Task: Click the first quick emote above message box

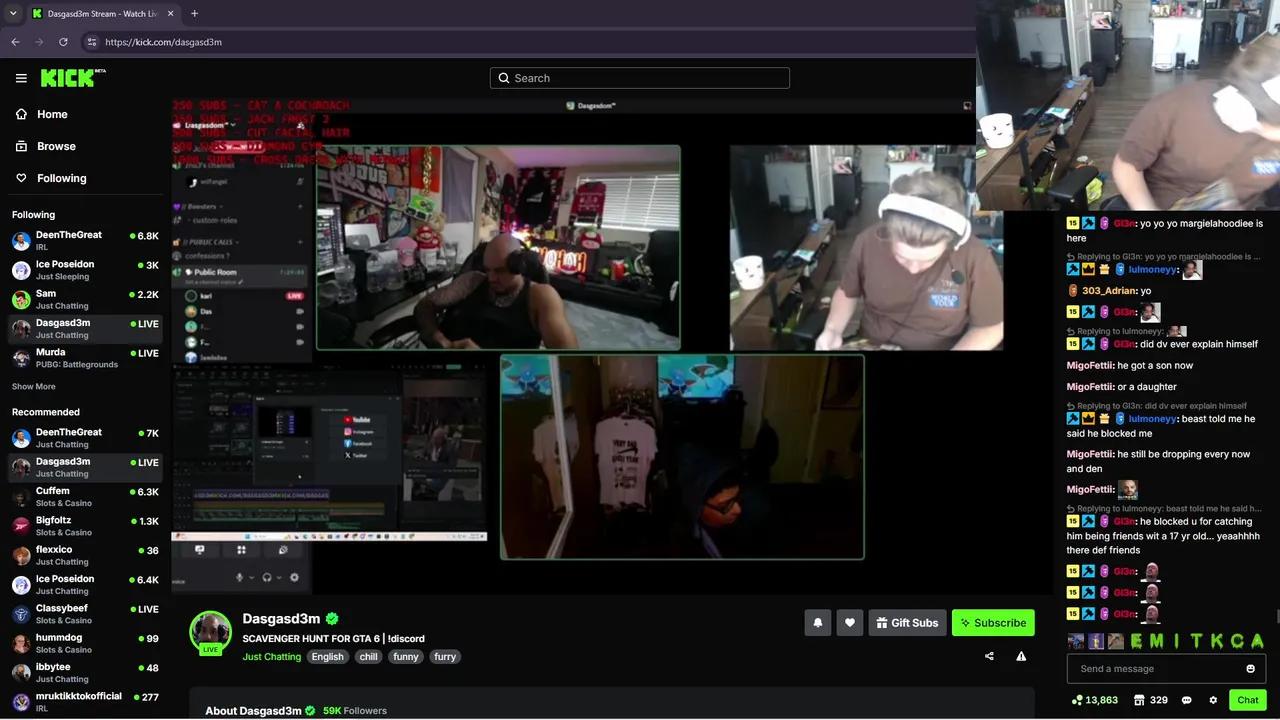Action: click(x=1075, y=641)
